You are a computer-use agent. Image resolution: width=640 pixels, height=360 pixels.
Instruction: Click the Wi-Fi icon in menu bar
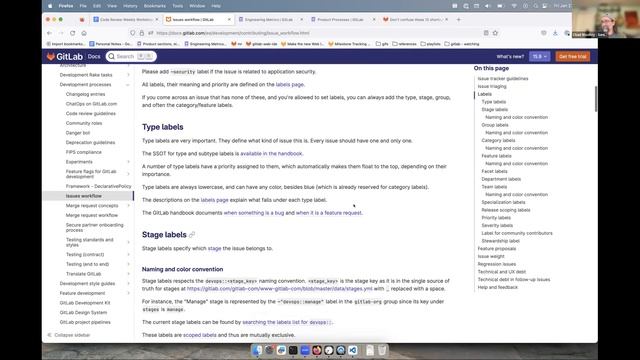point(514,6)
